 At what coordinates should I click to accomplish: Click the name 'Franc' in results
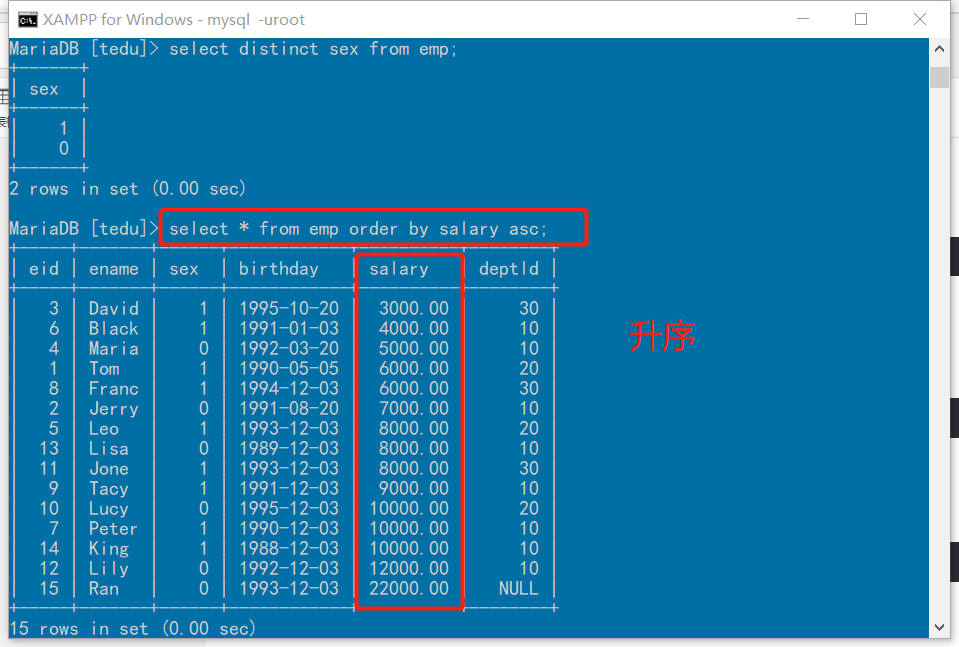(114, 388)
